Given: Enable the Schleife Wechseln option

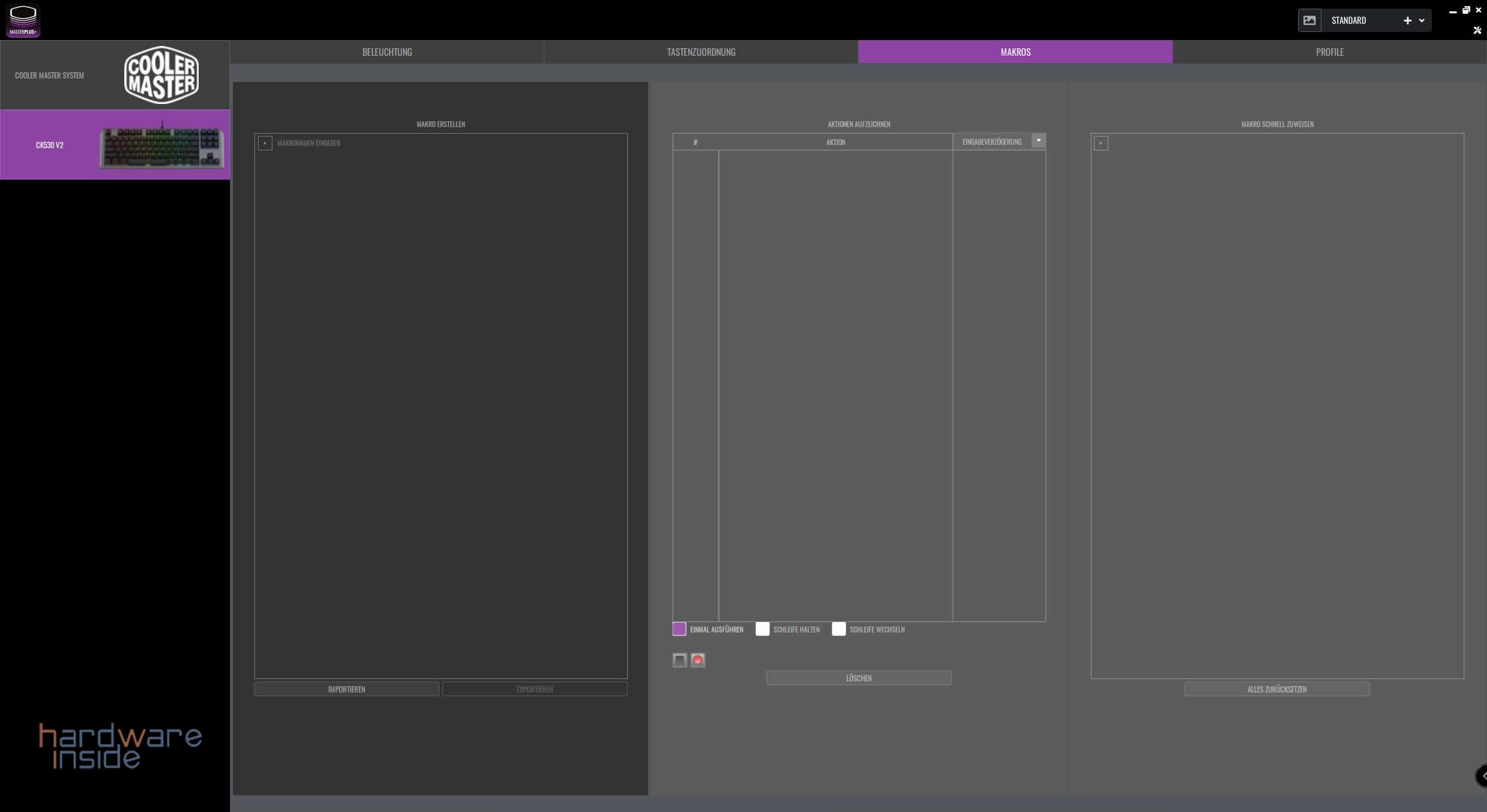Looking at the screenshot, I should click(838, 629).
